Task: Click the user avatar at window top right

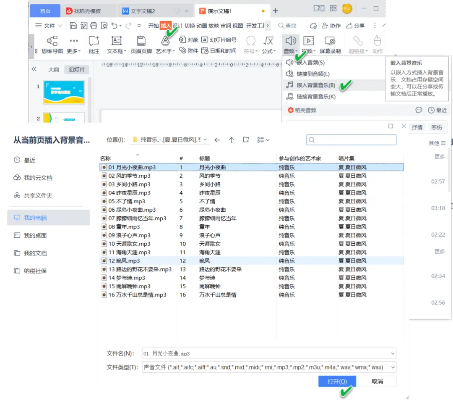Action: pos(347,9)
